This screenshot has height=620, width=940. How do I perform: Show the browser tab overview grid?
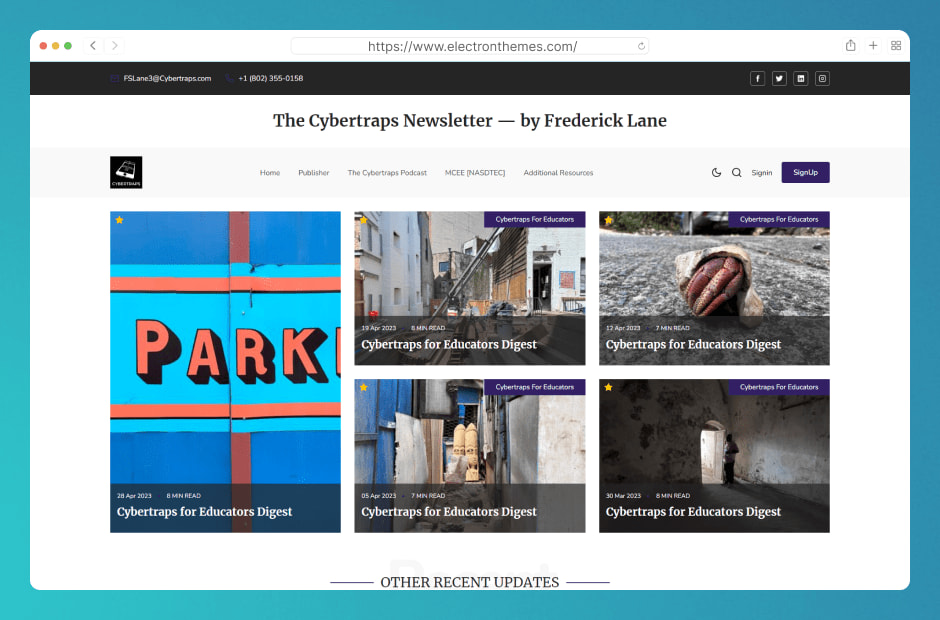tap(896, 46)
